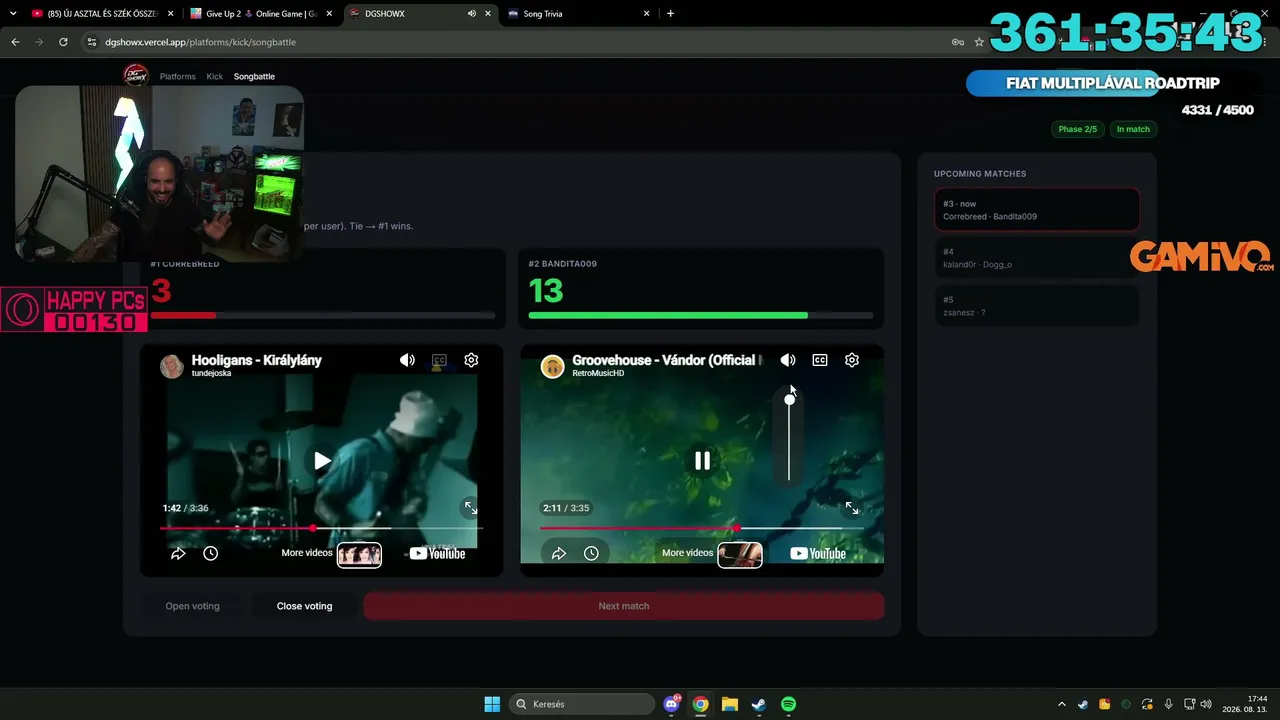
Task: Adjust the Groovehouse vertical volume slider
Action: pyautogui.click(x=789, y=438)
